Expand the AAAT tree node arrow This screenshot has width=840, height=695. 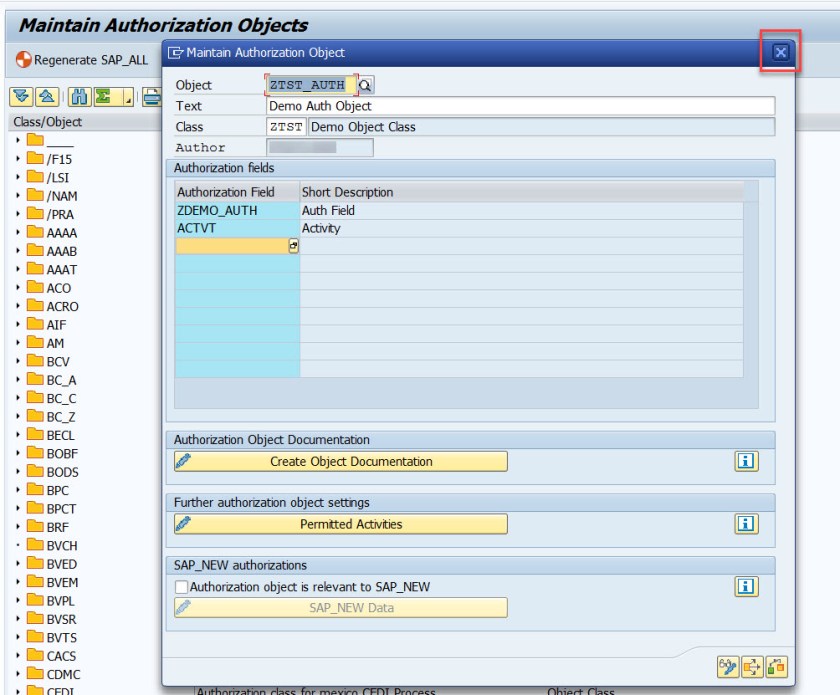coord(18,269)
